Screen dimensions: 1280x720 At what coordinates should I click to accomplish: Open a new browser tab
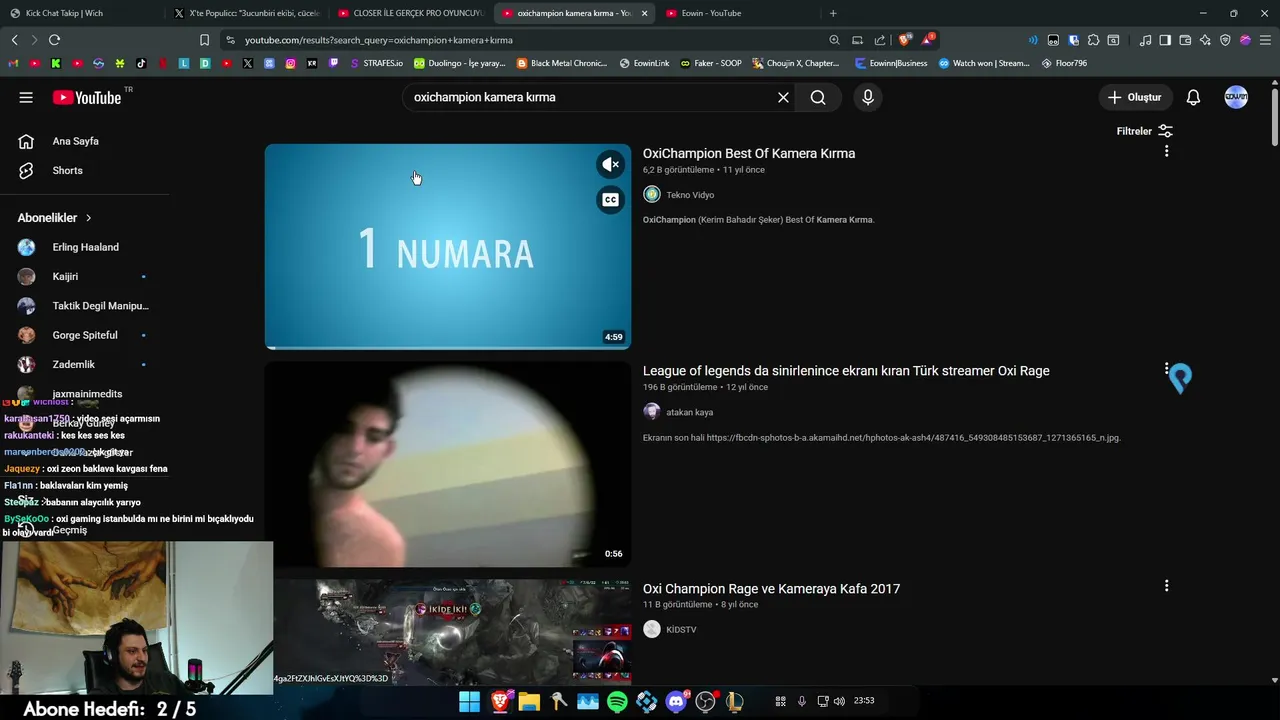(x=833, y=13)
